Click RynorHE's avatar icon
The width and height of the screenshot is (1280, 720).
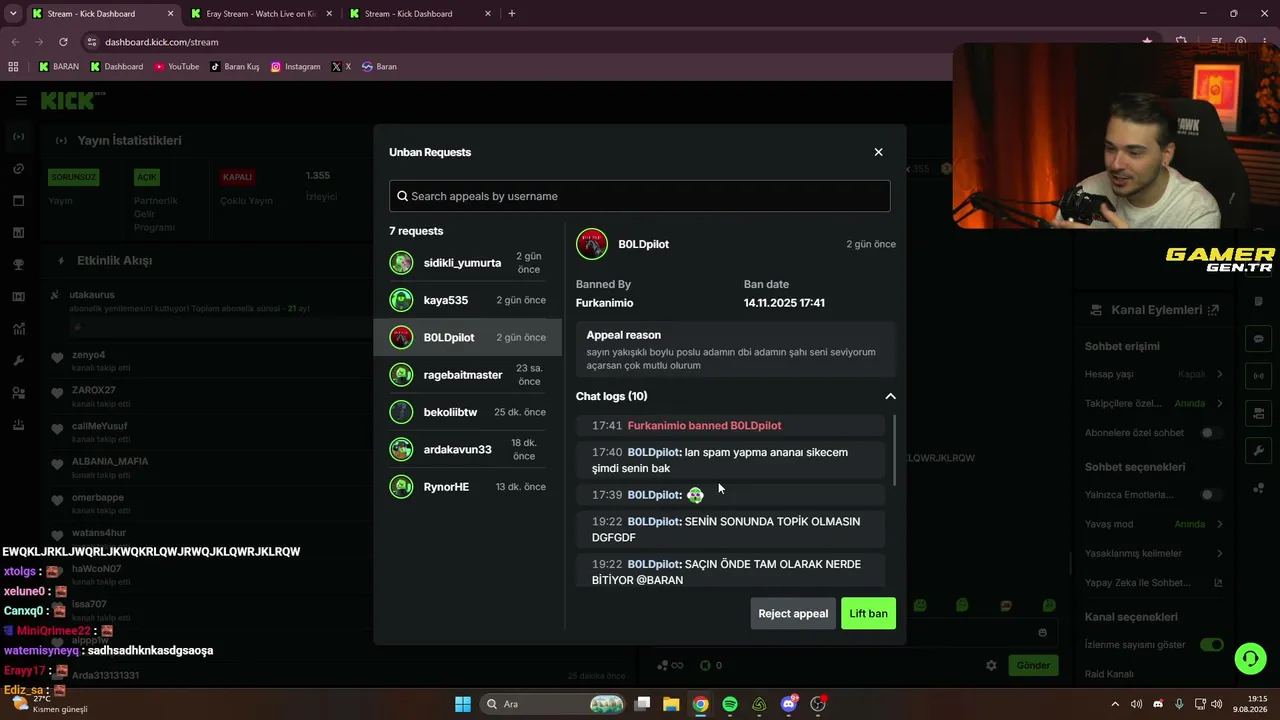coord(401,487)
